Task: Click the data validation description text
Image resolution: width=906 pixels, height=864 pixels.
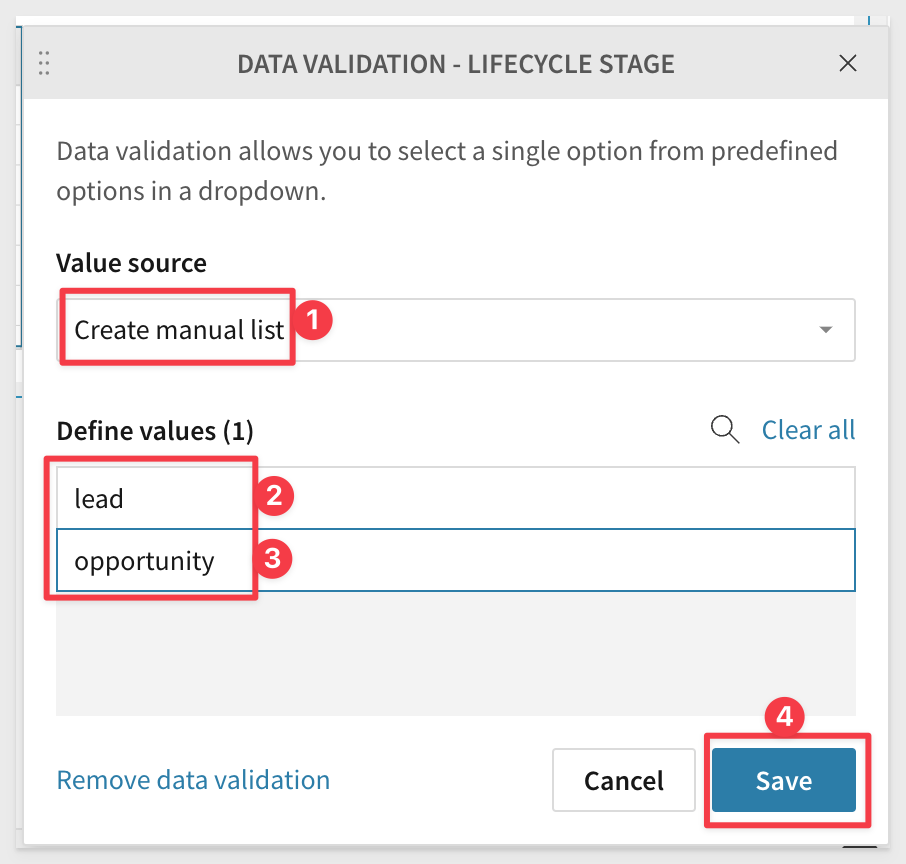Action: (447, 170)
